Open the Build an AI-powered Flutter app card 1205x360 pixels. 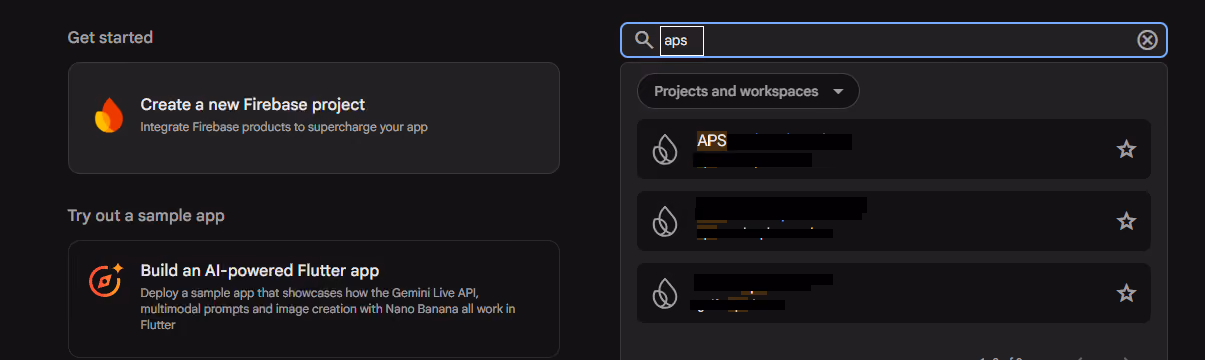click(x=314, y=299)
